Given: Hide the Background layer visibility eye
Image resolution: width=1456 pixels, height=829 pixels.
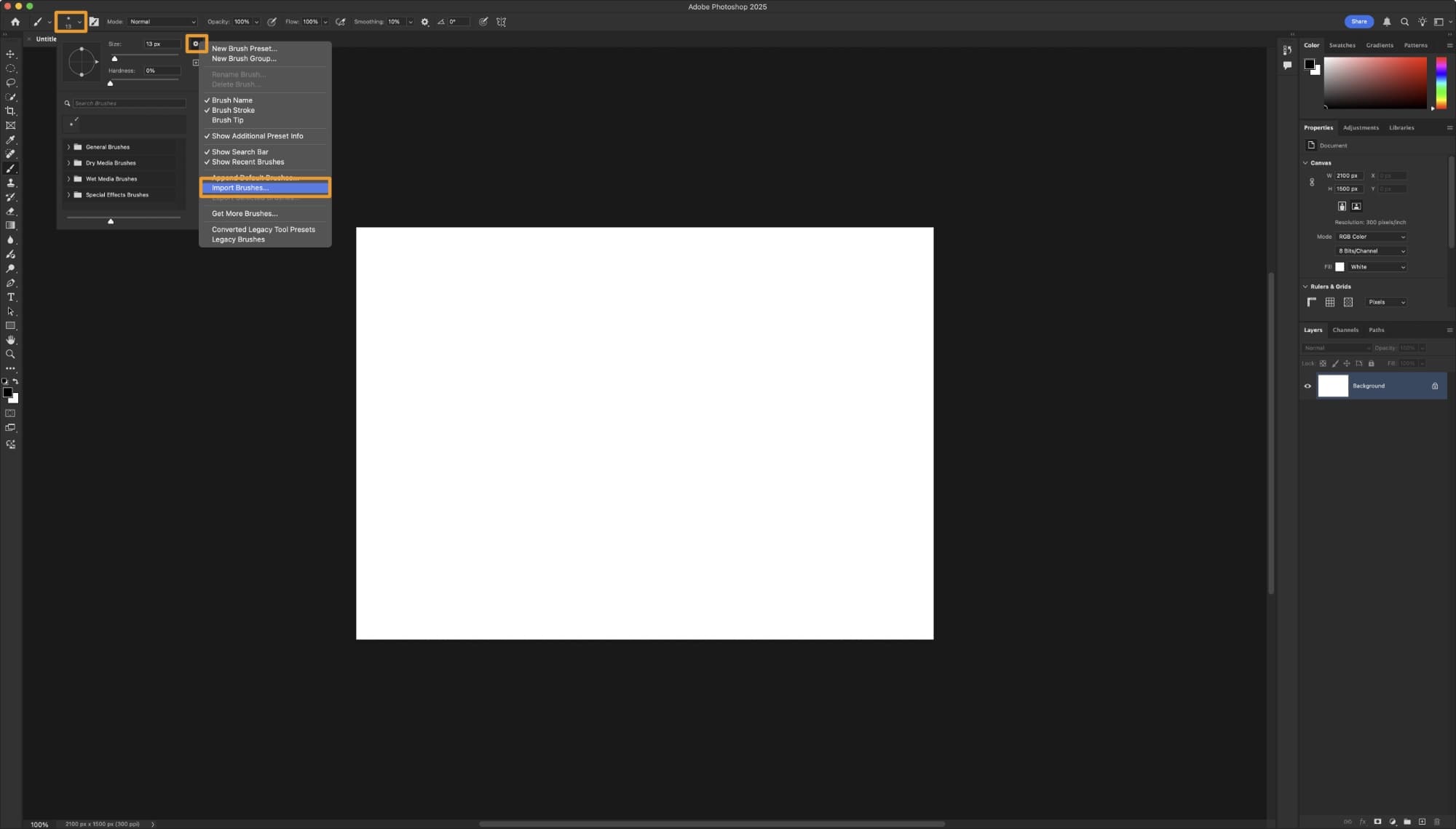Looking at the screenshot, I should [1307, 386].
